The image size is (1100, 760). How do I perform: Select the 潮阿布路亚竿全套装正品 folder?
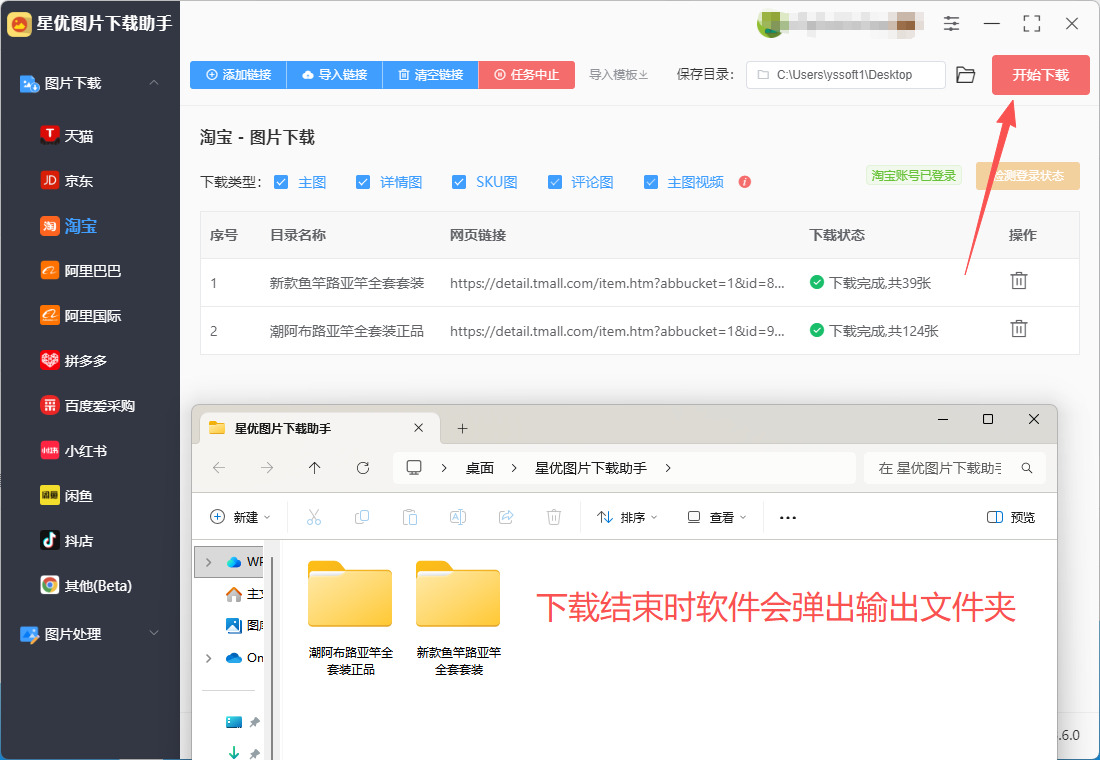coord(350,618)
